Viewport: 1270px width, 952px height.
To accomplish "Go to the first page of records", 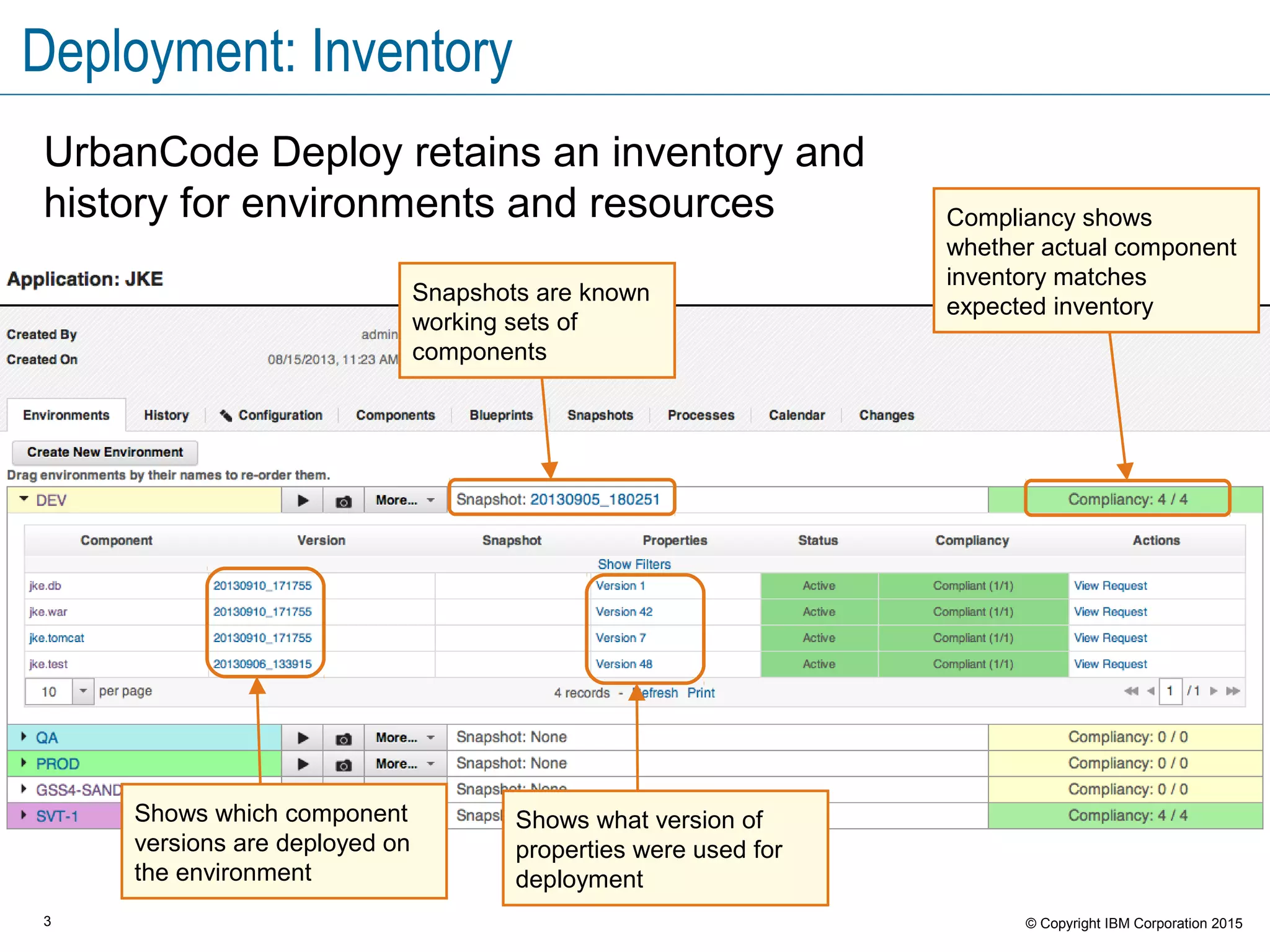I will 1130,691.
